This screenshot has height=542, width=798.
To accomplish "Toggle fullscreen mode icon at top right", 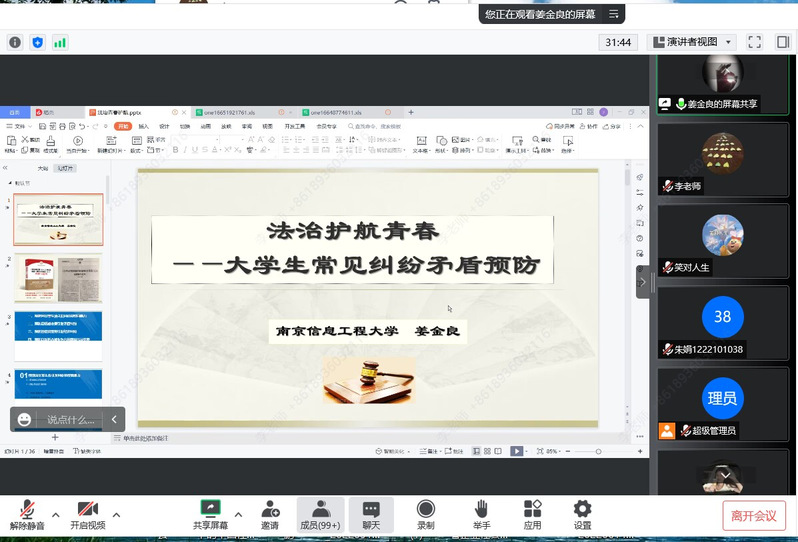I will [755, 42].
